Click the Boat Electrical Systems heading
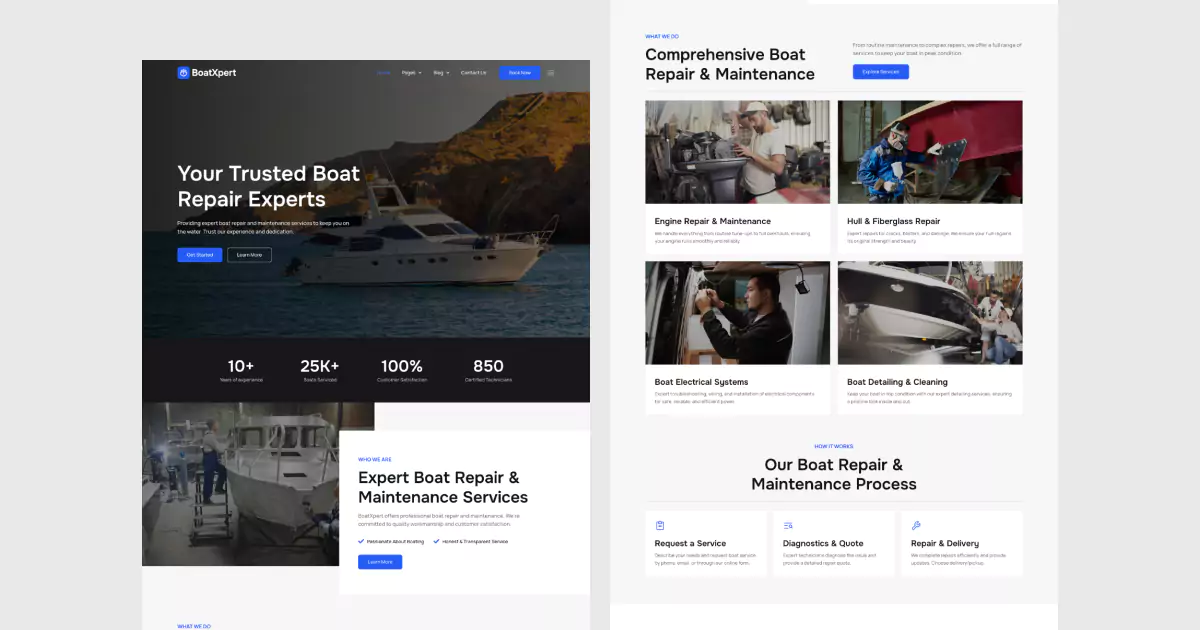Image resolution: width=1200 pixels, height=630 pixels. (x=701, y=382)
